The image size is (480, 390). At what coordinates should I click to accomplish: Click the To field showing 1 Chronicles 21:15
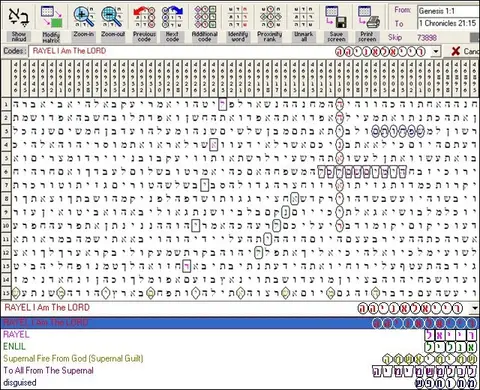448,23
